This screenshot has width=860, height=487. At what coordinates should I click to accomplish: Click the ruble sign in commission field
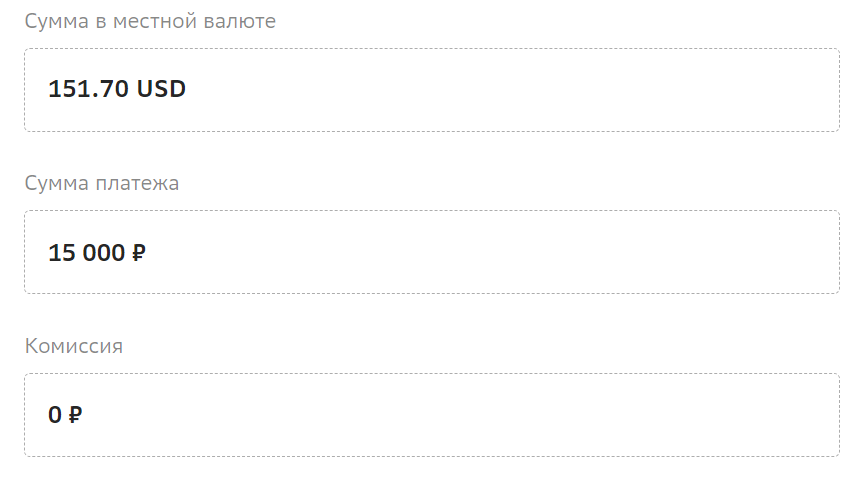point(75,415)
